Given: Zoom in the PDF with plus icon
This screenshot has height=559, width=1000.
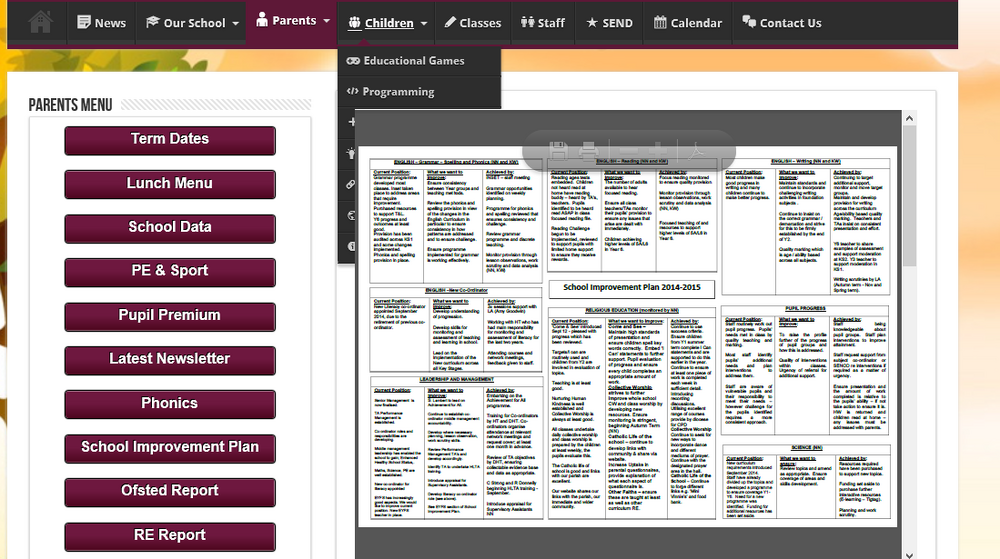Looking at the screenshot, I should click(658, 151).
